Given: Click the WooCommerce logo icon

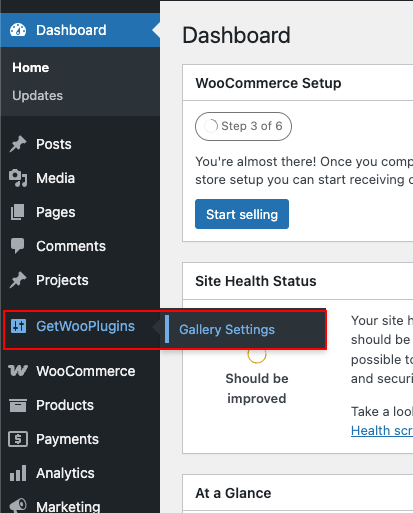Looking at the screenshot, I should [x=18, y=370].
